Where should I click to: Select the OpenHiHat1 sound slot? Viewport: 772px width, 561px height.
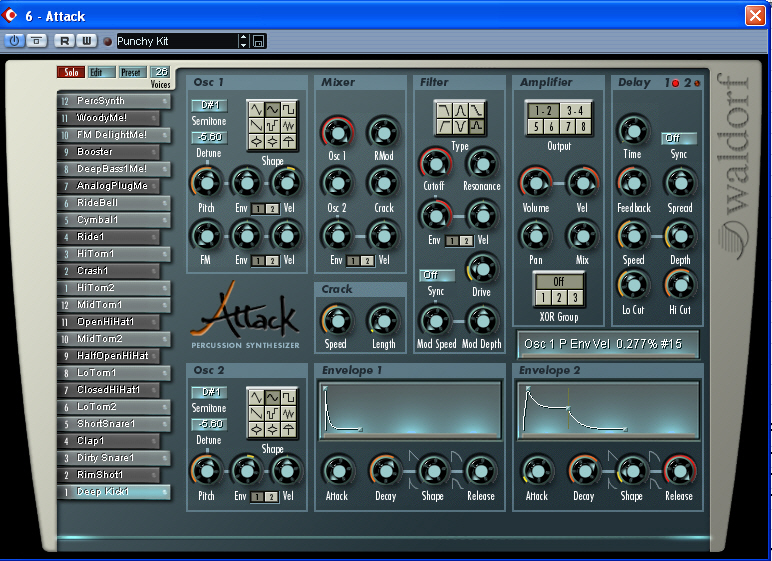coord(108,322)
